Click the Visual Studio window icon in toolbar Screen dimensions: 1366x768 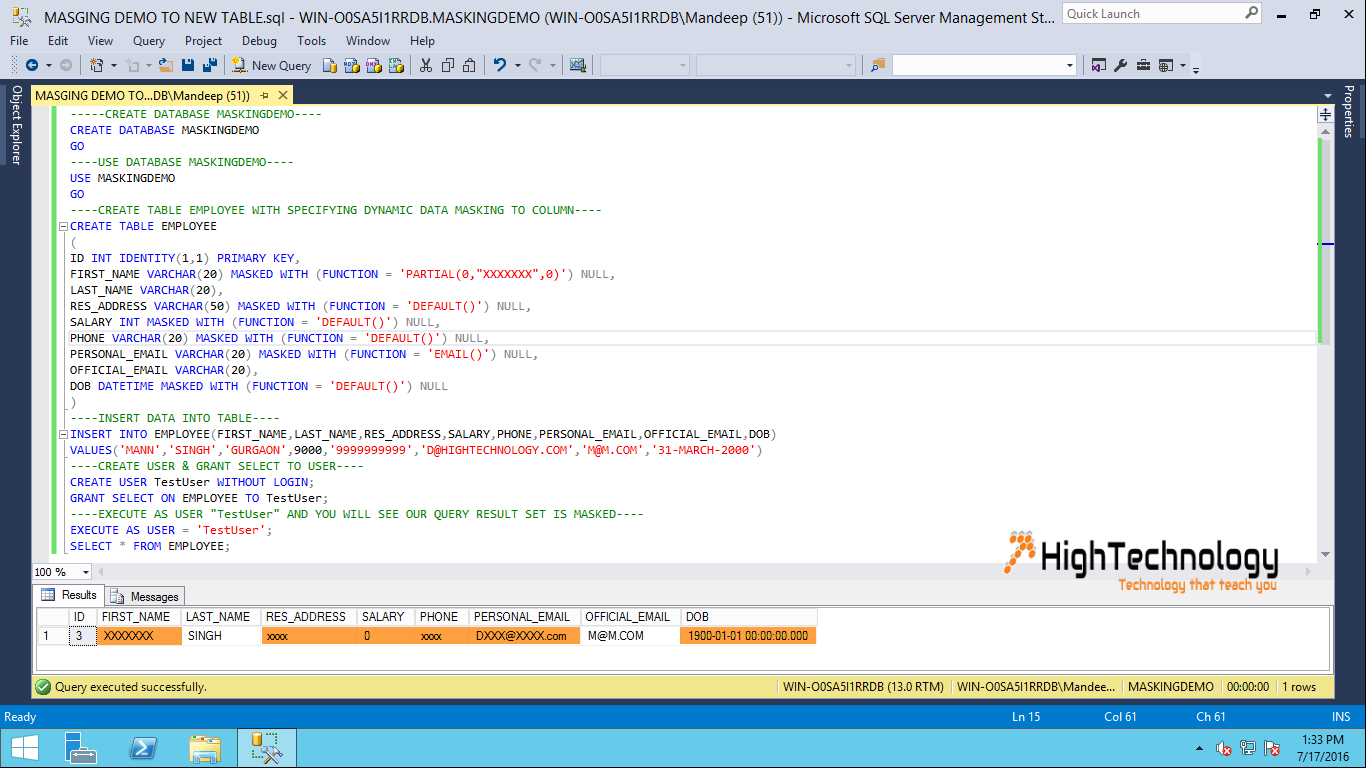[1099, 65]
